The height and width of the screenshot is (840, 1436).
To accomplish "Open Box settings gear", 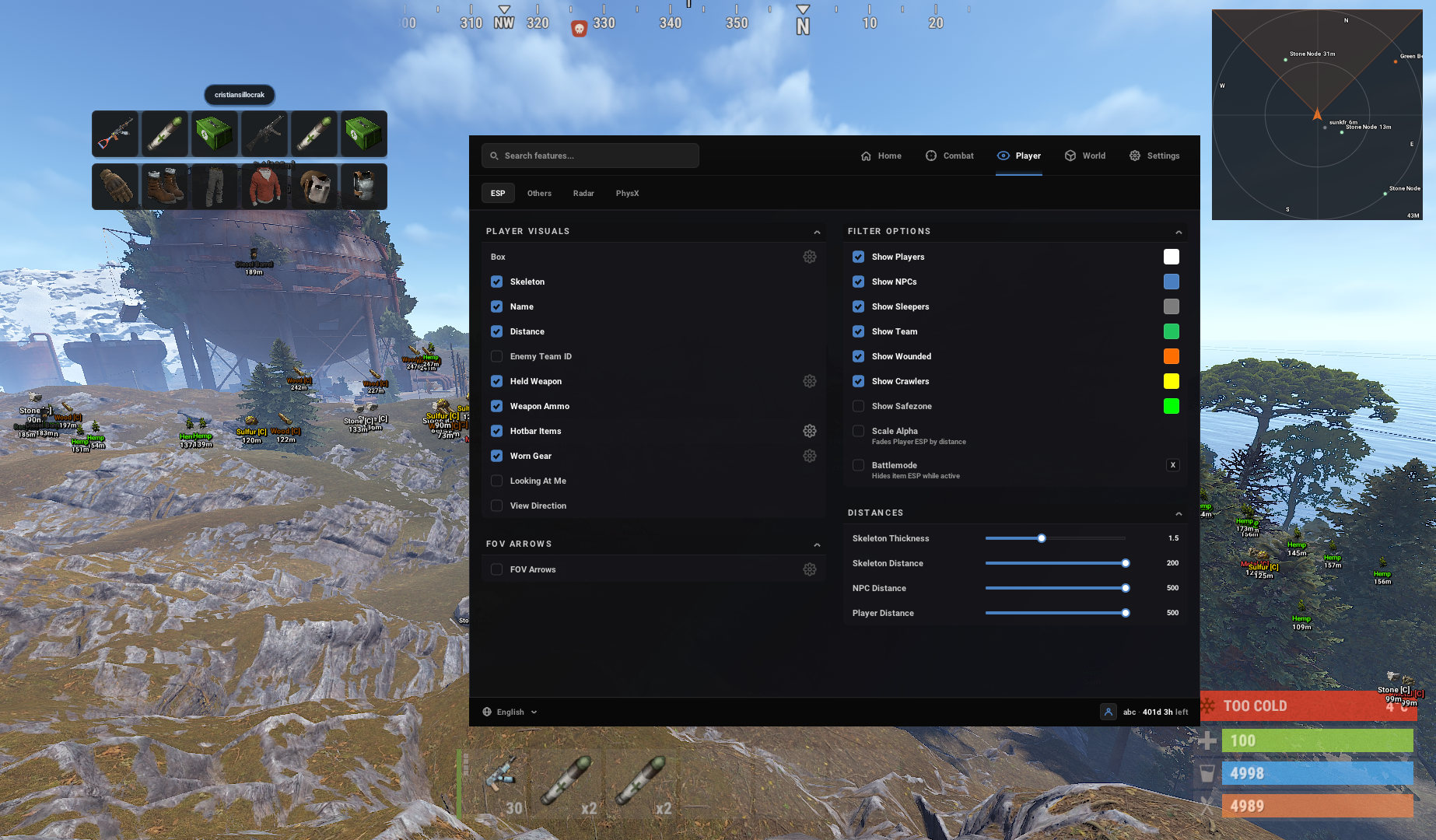I will pos(810,257).
